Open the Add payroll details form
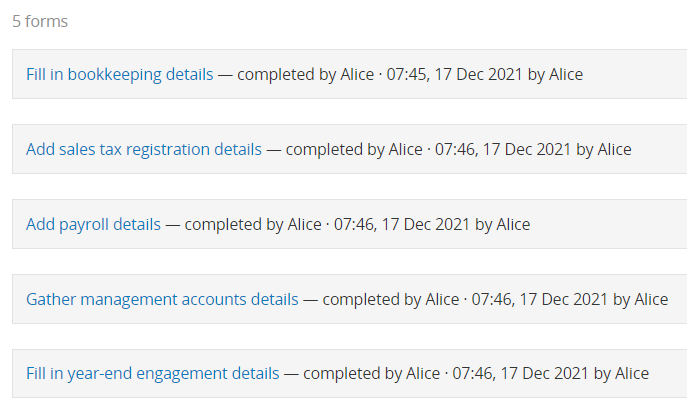 pyautogui.click(x=93, y=224)
